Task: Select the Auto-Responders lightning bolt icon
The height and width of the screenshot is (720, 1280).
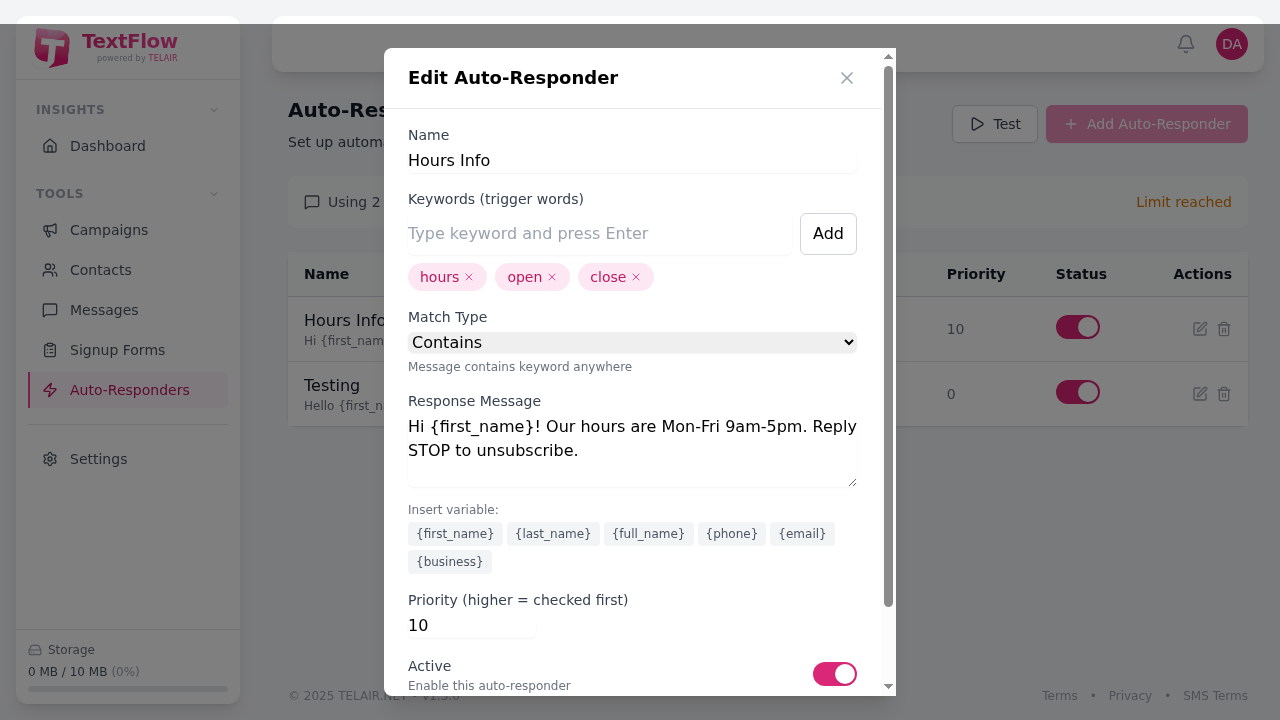Action: tap(50, 390)
